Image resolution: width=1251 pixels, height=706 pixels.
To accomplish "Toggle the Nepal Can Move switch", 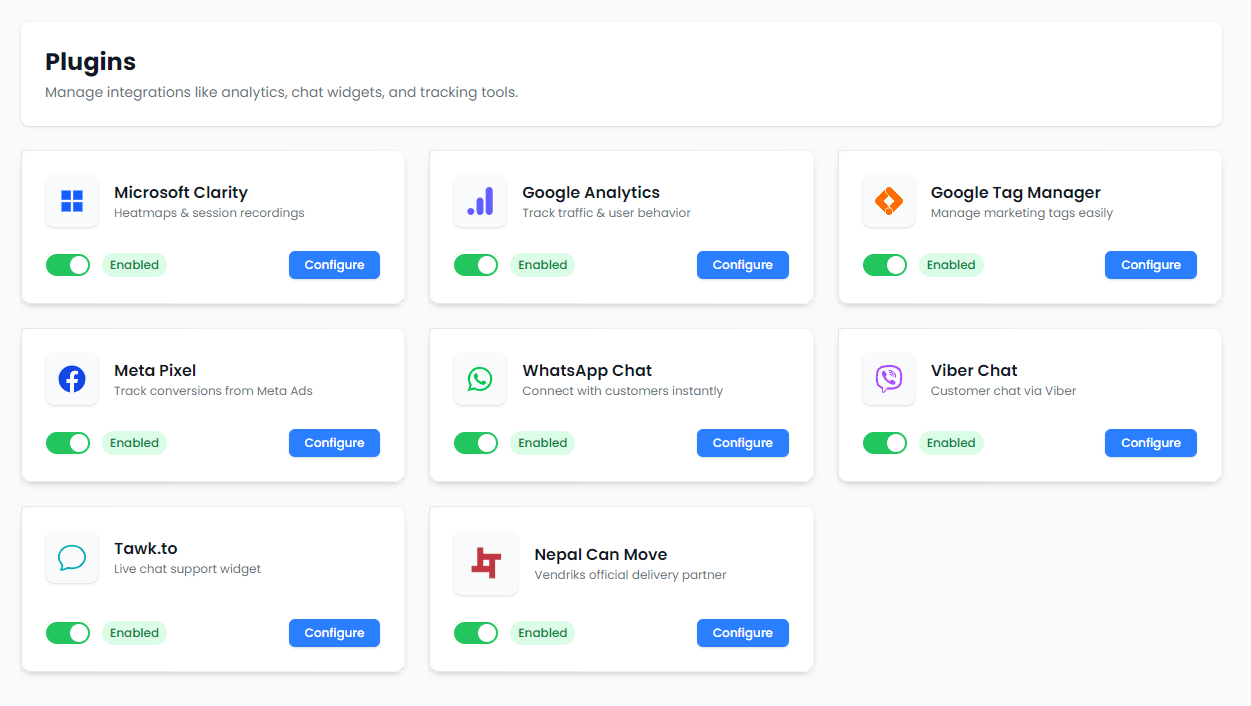I will click(476, 632).
